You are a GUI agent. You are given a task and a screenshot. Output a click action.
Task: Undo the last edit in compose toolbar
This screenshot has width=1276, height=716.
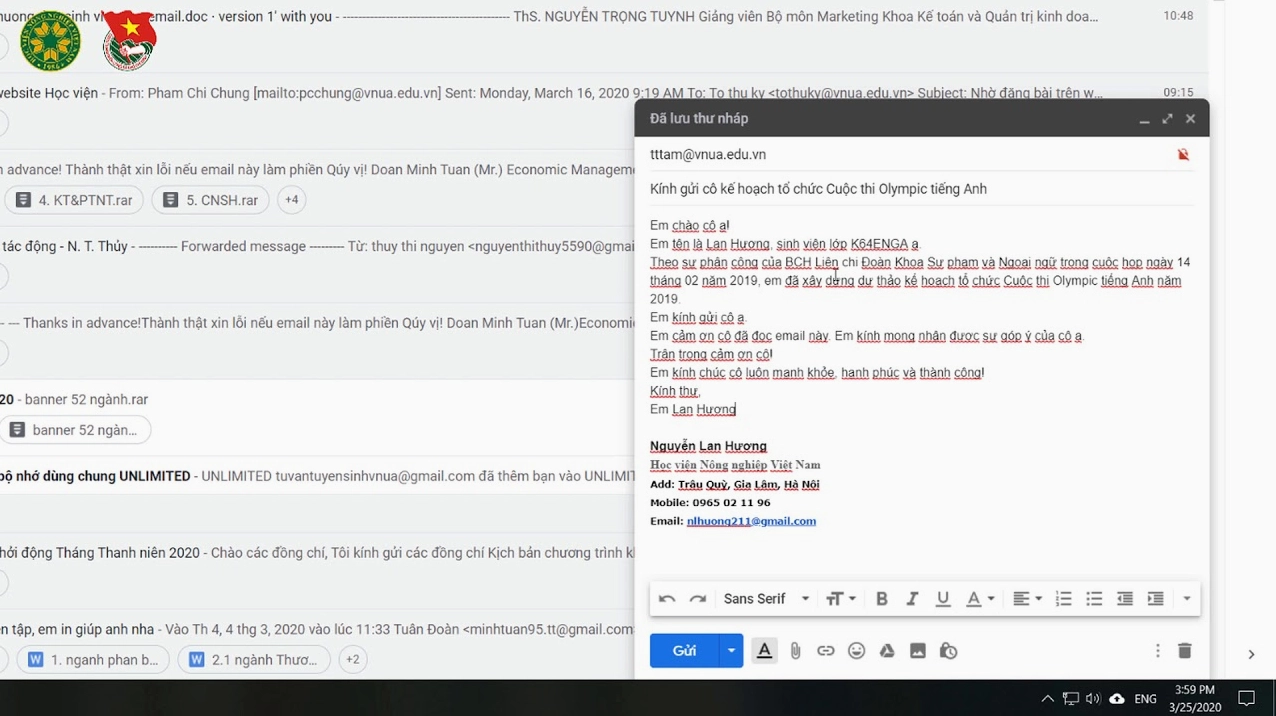click(x=667, y=599)
